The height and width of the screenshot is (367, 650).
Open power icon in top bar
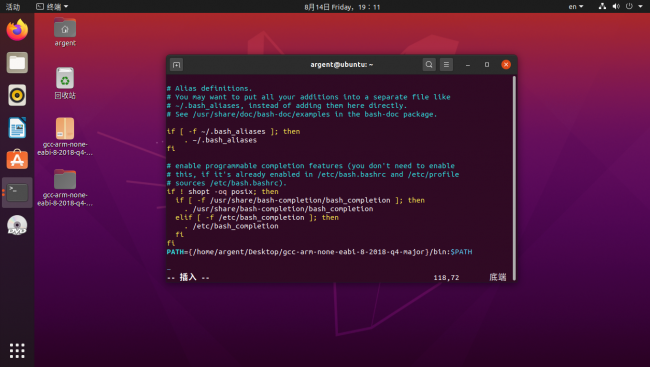pyautogui.click(x=629, y=6)
